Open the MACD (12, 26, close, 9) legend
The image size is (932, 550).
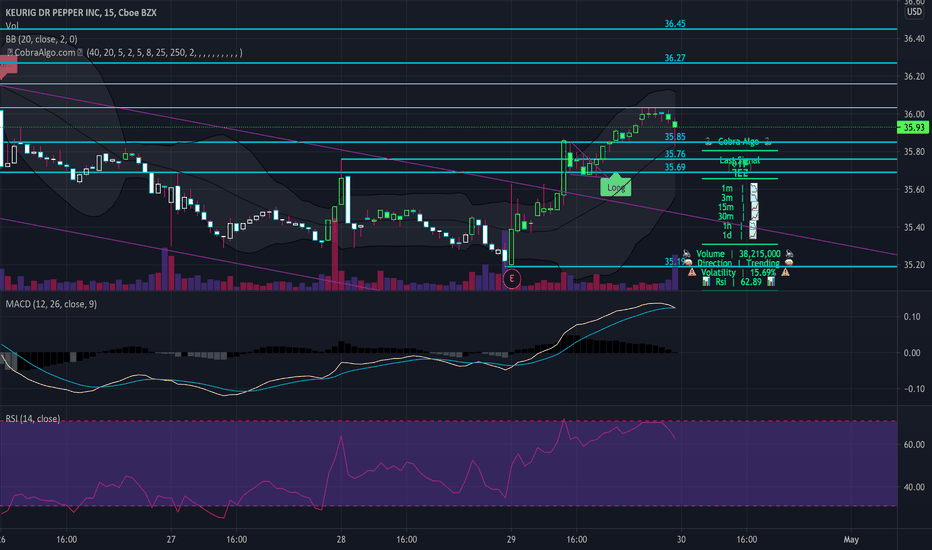point(51,304)
